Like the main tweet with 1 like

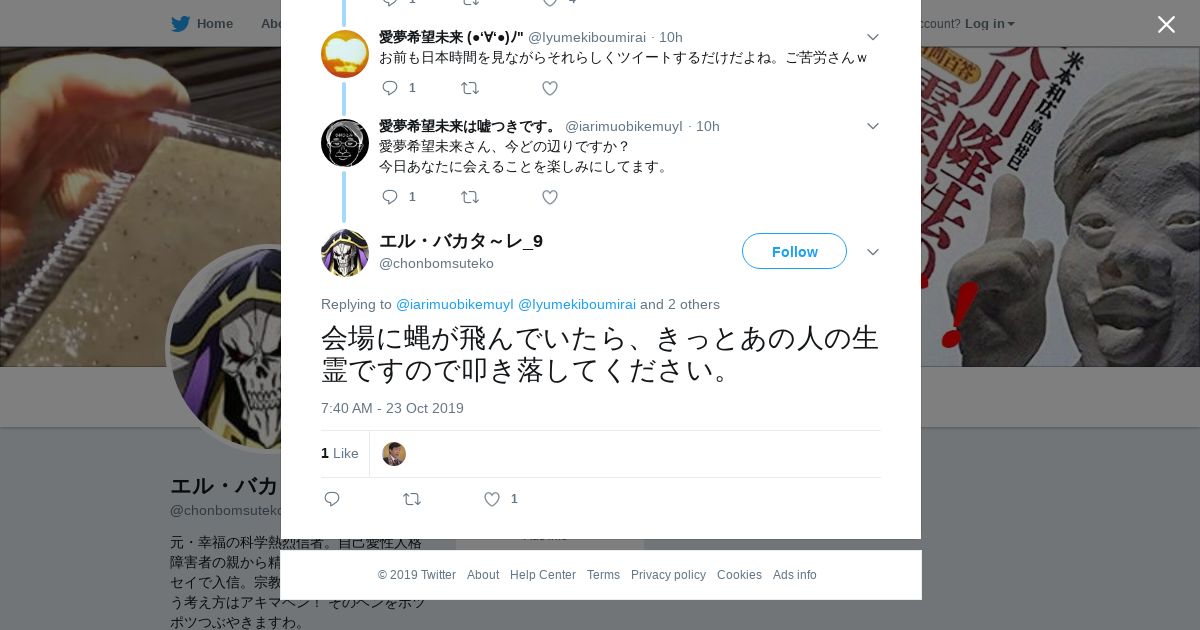coord(492,499)
